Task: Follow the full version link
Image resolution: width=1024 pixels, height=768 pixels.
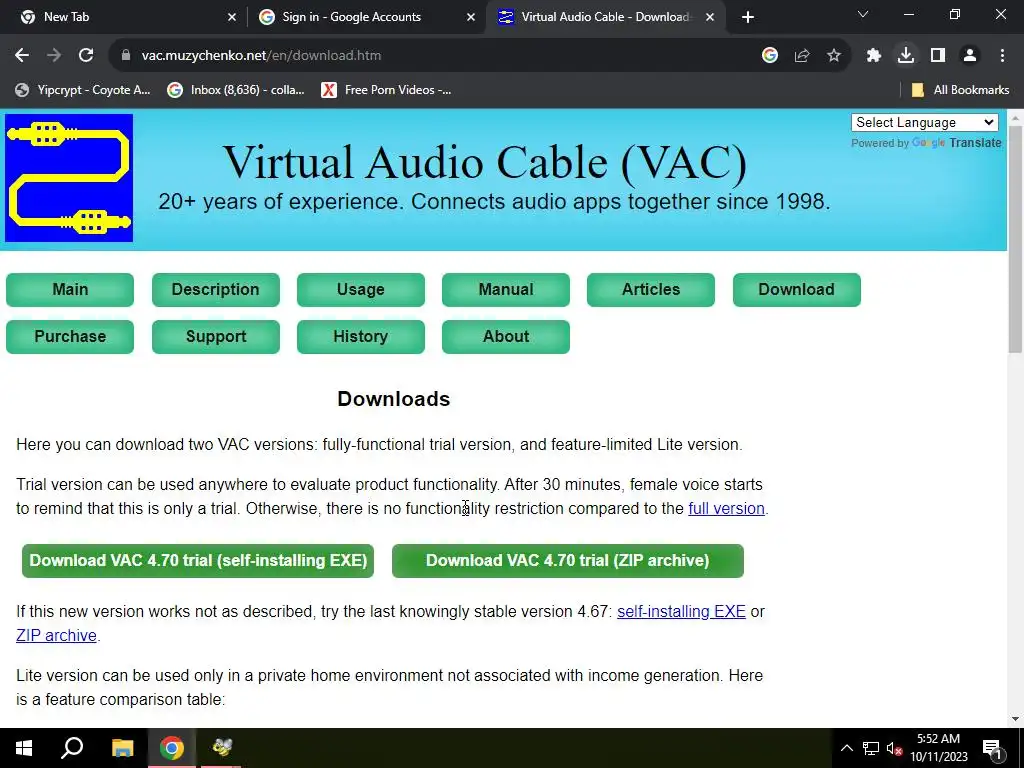Action: point(726,509)
